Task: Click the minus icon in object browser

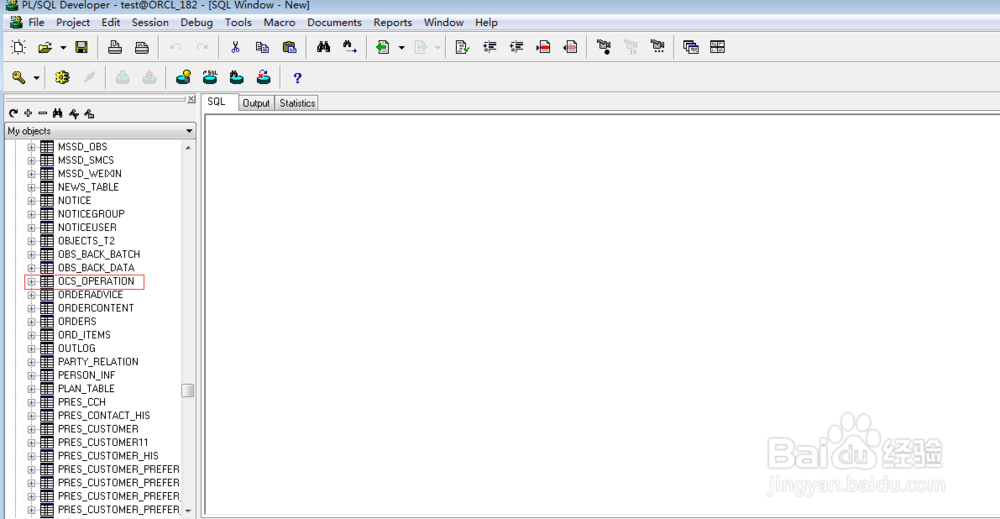Action: click(x=43, y=113)
